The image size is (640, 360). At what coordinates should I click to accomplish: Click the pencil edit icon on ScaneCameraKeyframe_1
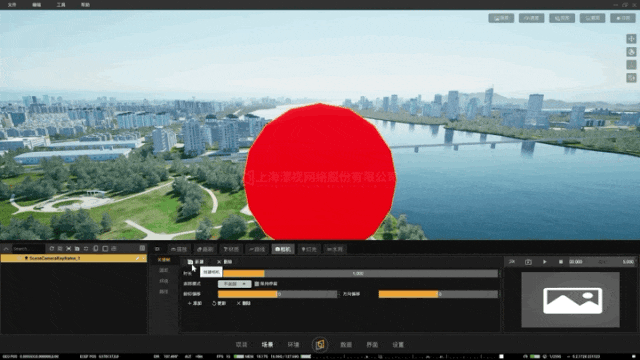click(138, 258)
